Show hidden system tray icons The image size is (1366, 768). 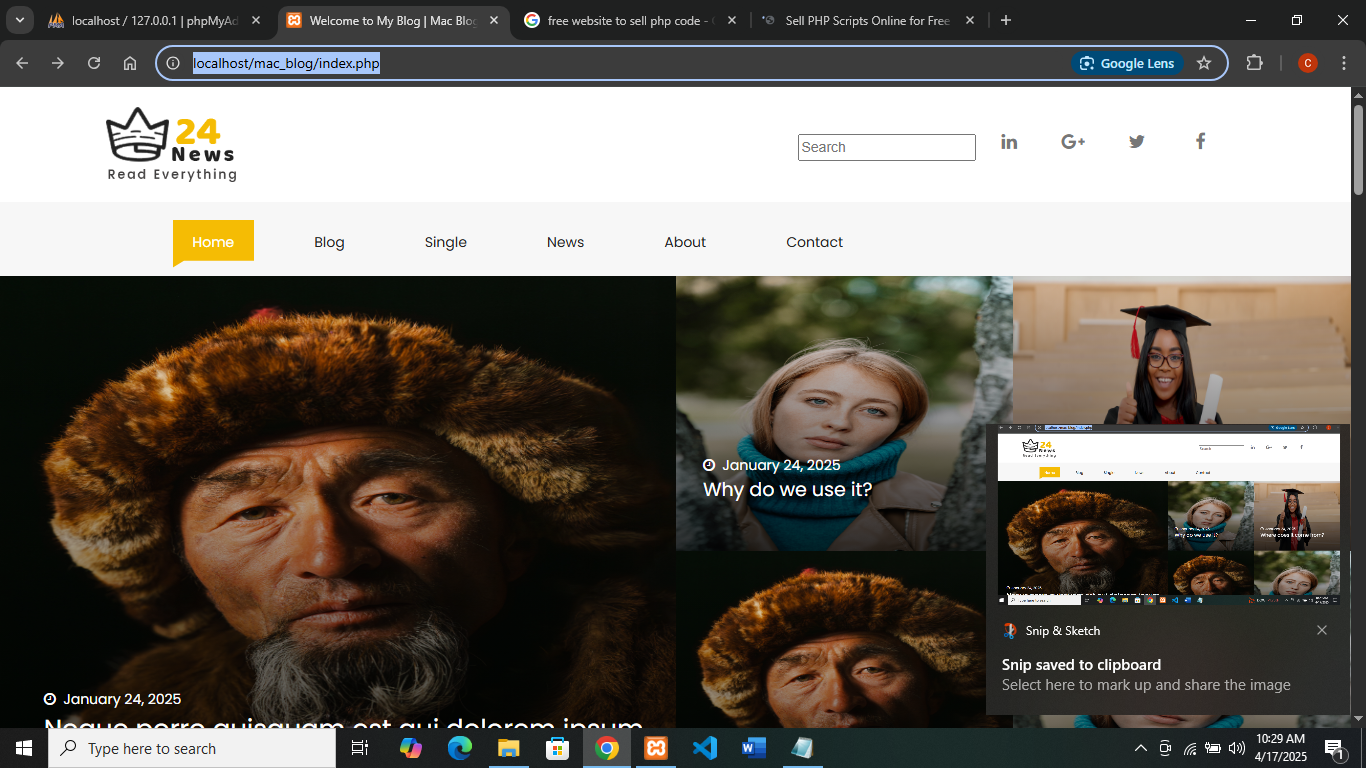[1140, 748]
